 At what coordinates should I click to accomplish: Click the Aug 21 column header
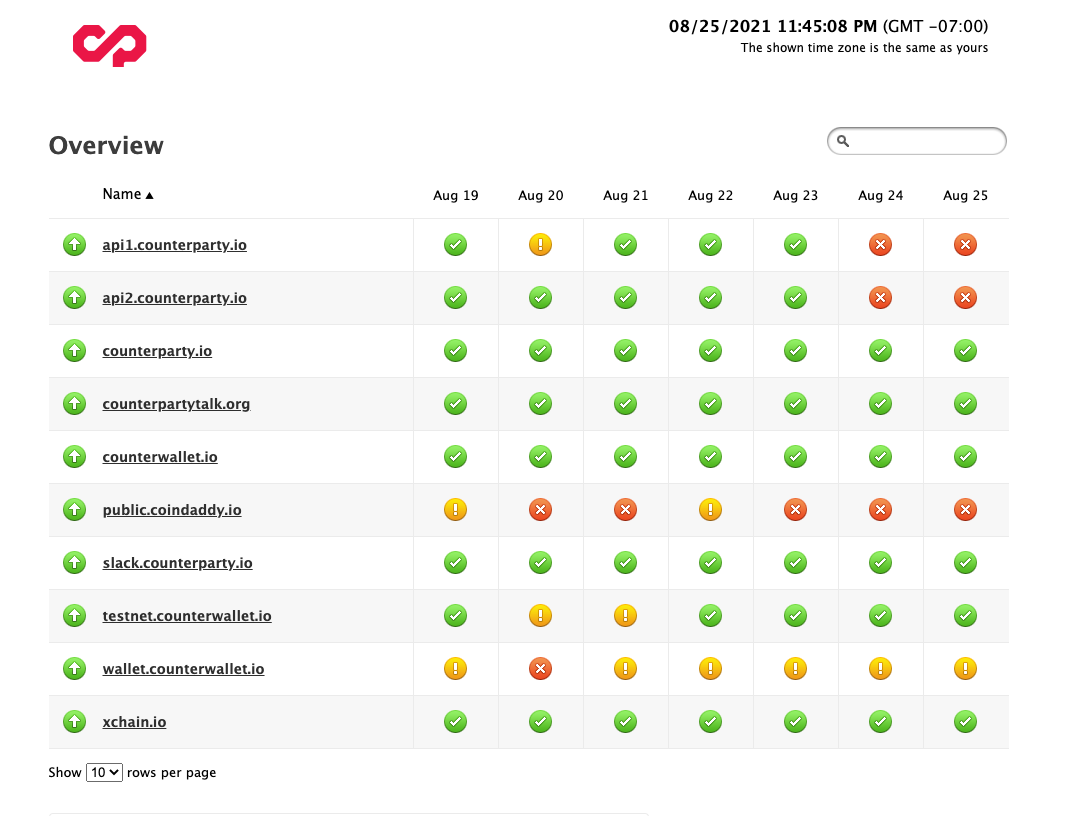(626, 195)
